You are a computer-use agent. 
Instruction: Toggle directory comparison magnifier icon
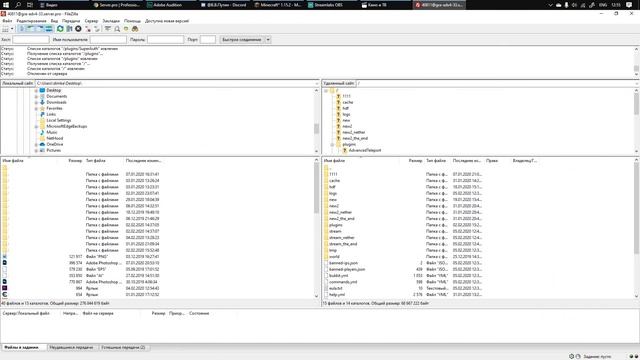pyautogui.click(x=117, y=29)
